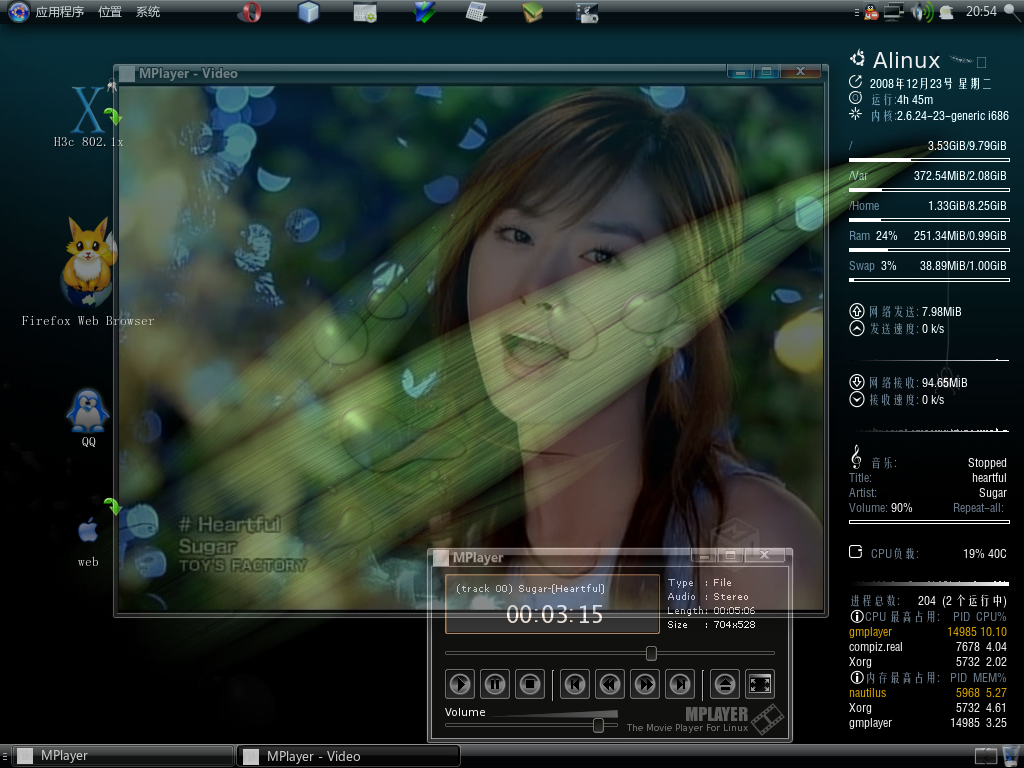Stop the video in MPlayer
Image resolution: width=1024 pixels, height=768 pixels.
pyautogui.click(x=530, y=684)
